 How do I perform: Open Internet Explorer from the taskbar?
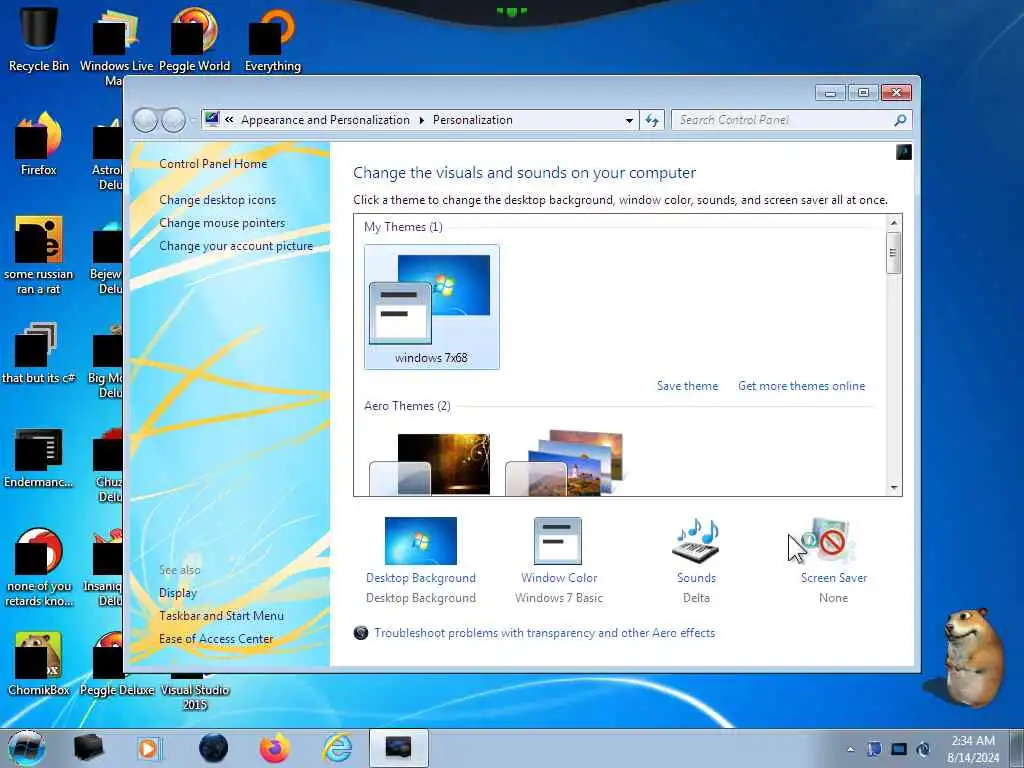point(338,748)
